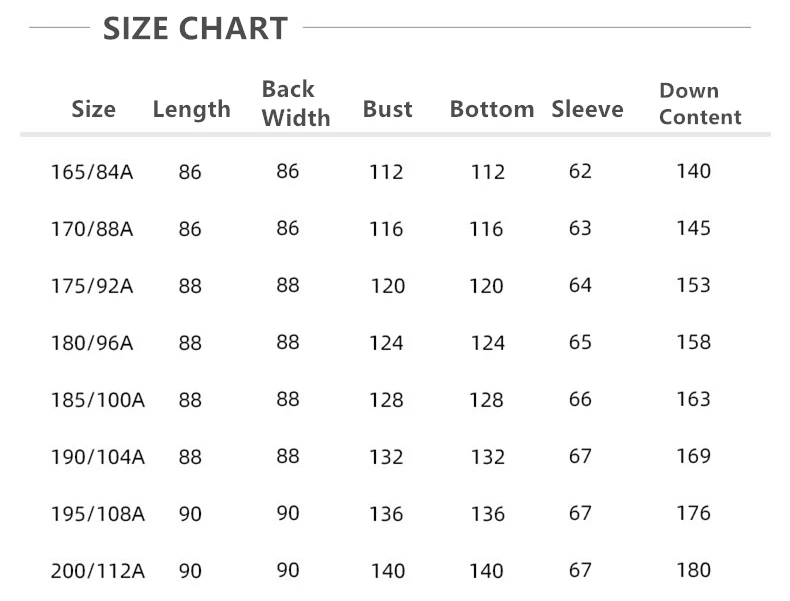The image size is (790, 601).
Task: Click the Down Content value 180
Action: 693,570
